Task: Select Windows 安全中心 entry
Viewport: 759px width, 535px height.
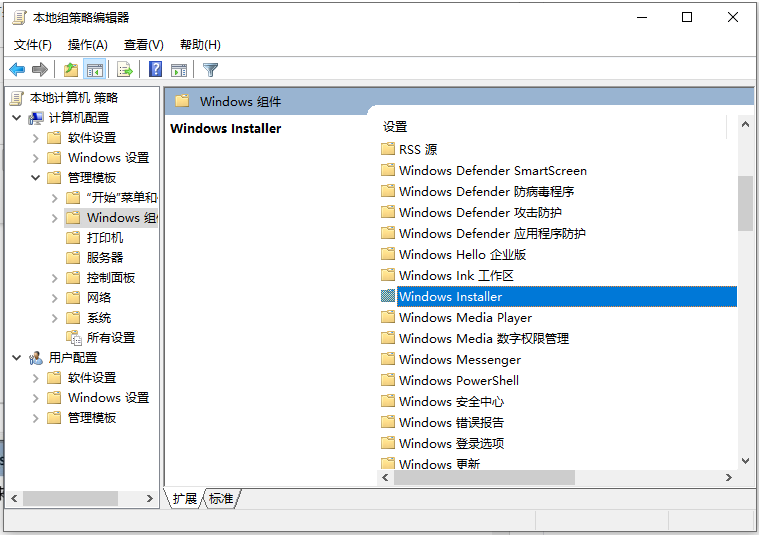Action: click(x=451, y=401)
